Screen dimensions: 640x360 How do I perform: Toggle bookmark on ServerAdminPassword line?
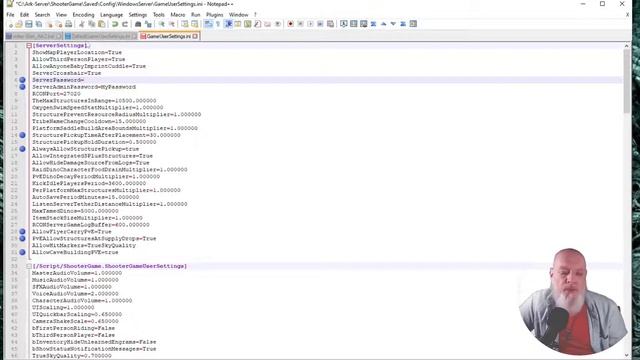[x=22, y=87]
